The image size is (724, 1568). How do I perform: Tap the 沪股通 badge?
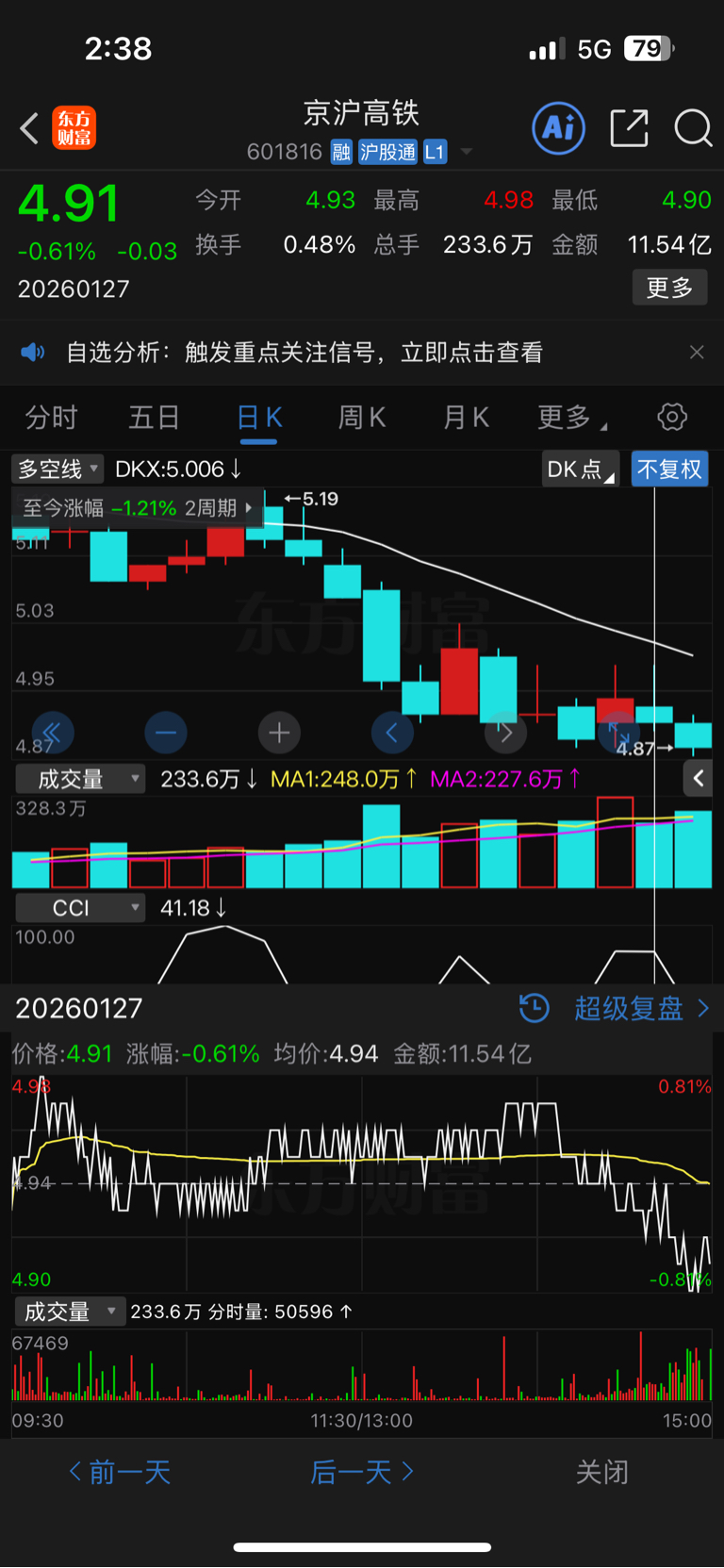(x=387, y=152)
